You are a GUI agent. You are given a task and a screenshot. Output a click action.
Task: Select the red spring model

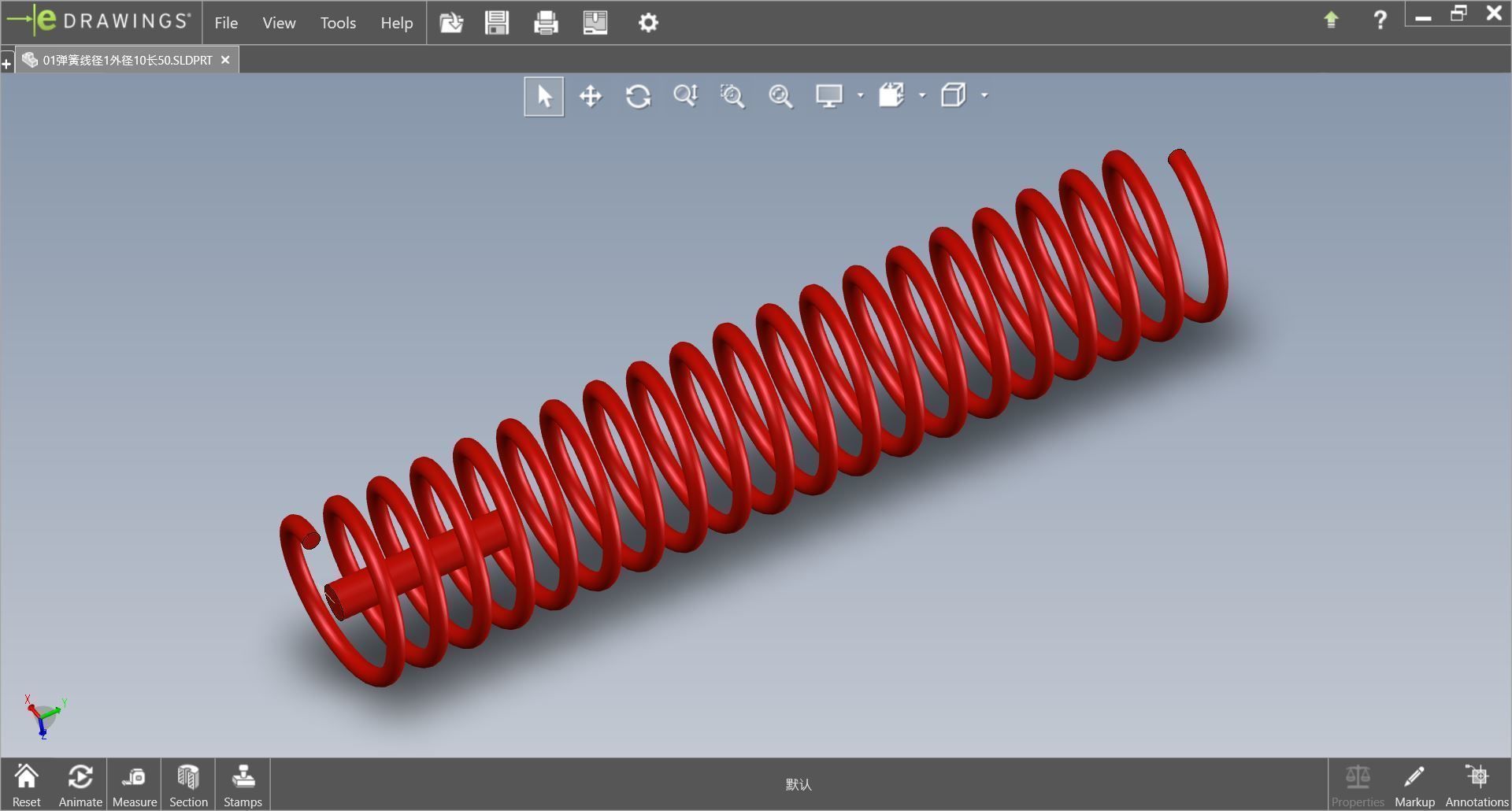click(x=753, y=417)
